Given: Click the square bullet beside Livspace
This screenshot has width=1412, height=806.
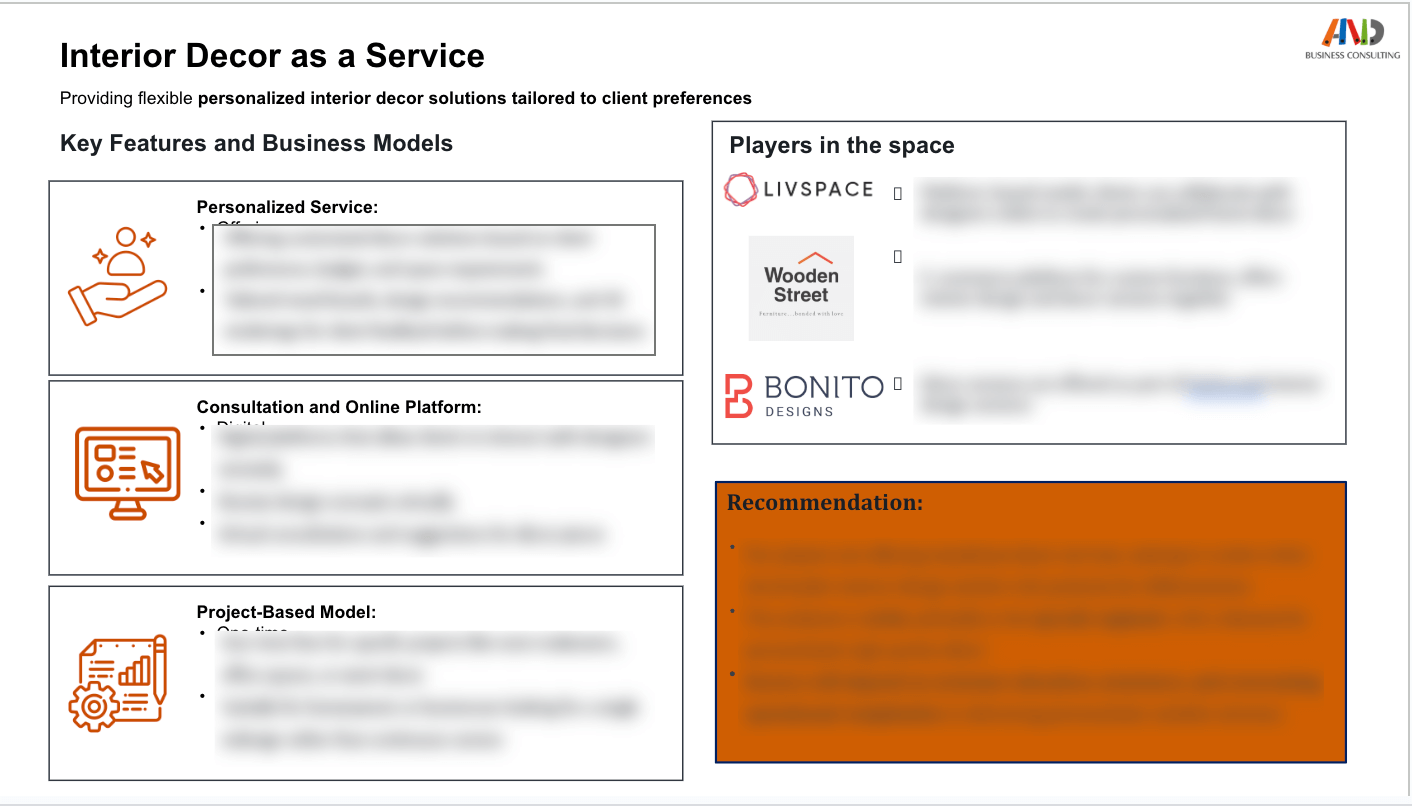Looking at the screenshot, I should [x=897, y=194].
